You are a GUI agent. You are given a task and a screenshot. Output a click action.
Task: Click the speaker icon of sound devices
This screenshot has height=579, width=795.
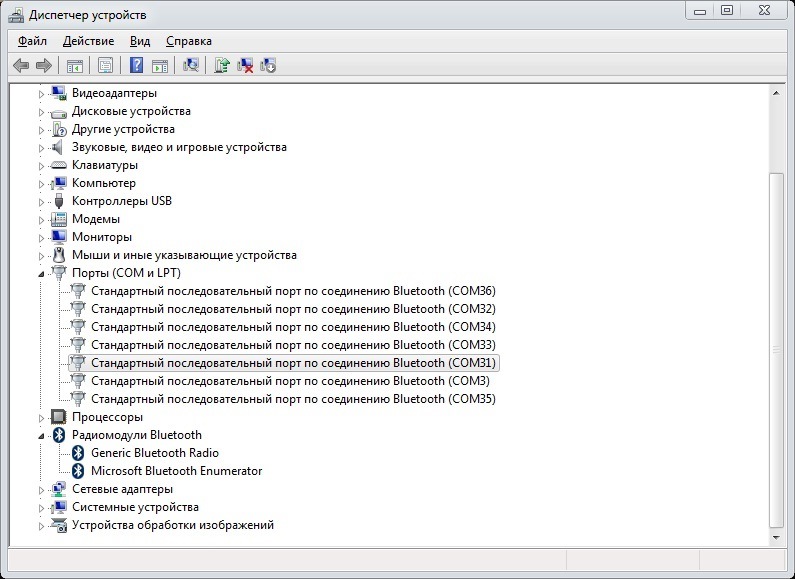click(58, 147)
